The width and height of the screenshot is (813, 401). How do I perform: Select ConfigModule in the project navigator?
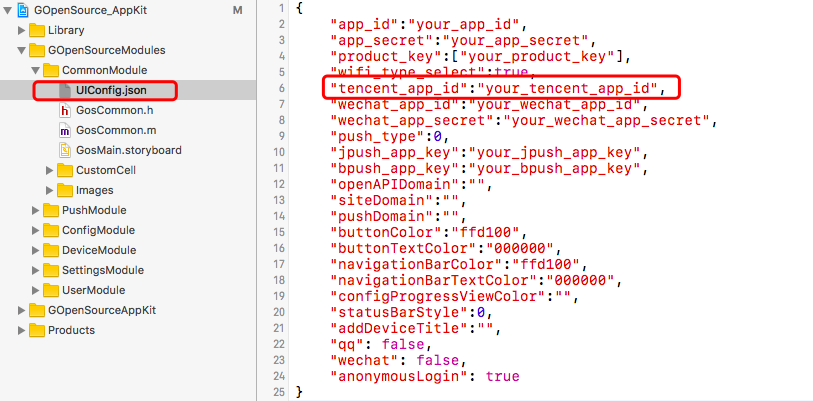(x=98, y=230)
